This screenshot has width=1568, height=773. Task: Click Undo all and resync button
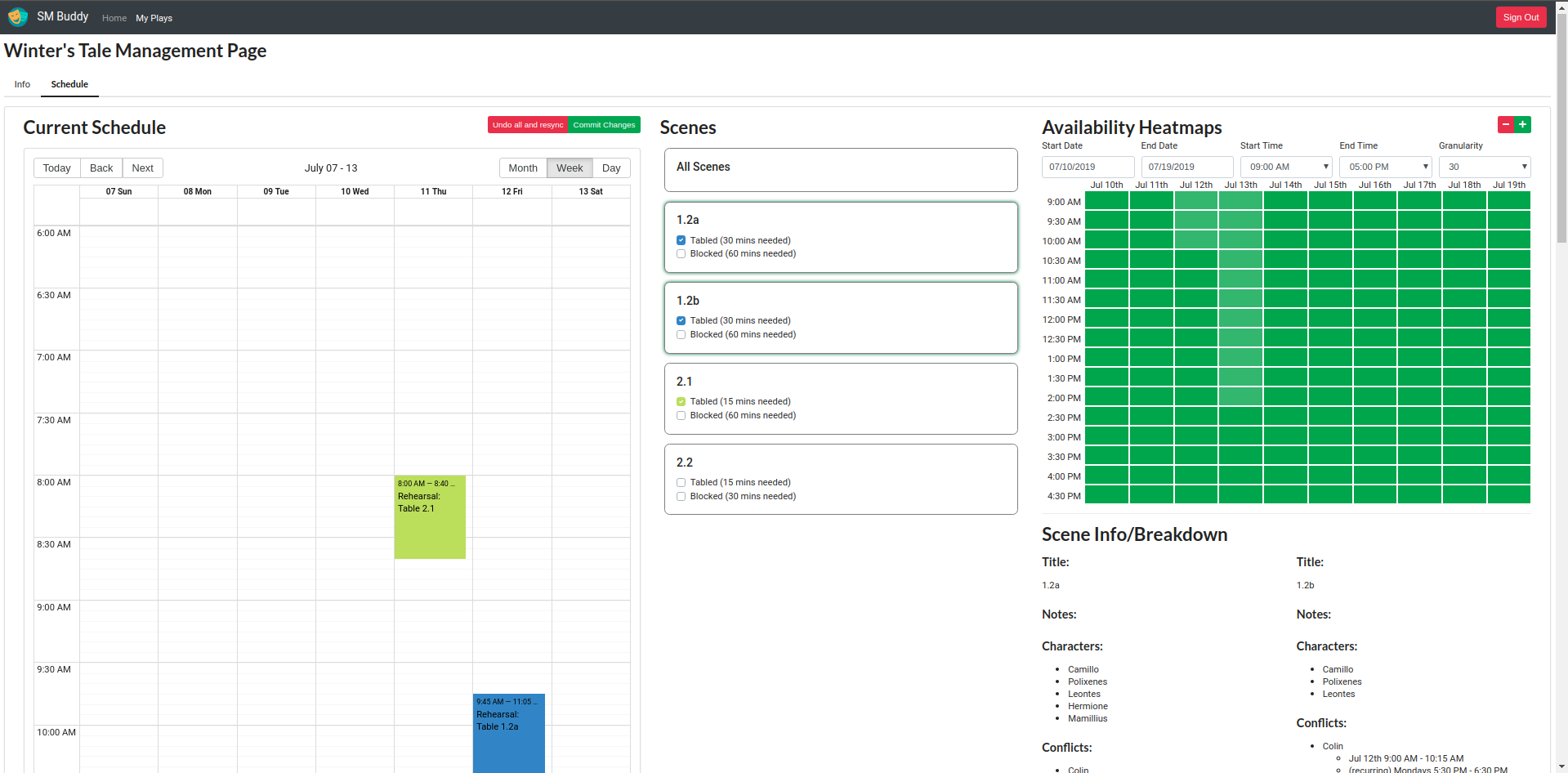pyautogui.click(x=528, y=125)
